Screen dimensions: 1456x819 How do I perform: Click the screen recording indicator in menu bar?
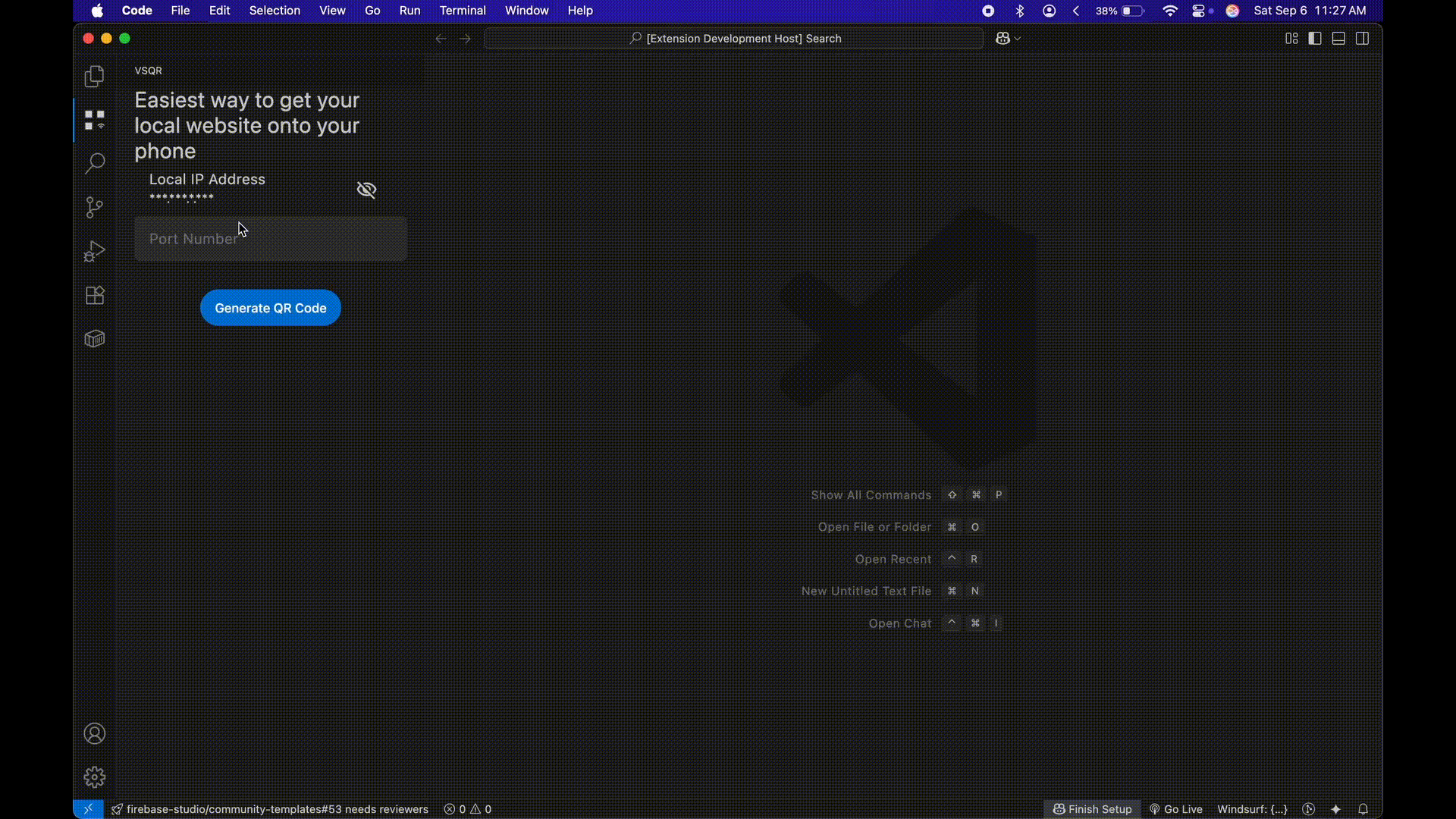988,11
